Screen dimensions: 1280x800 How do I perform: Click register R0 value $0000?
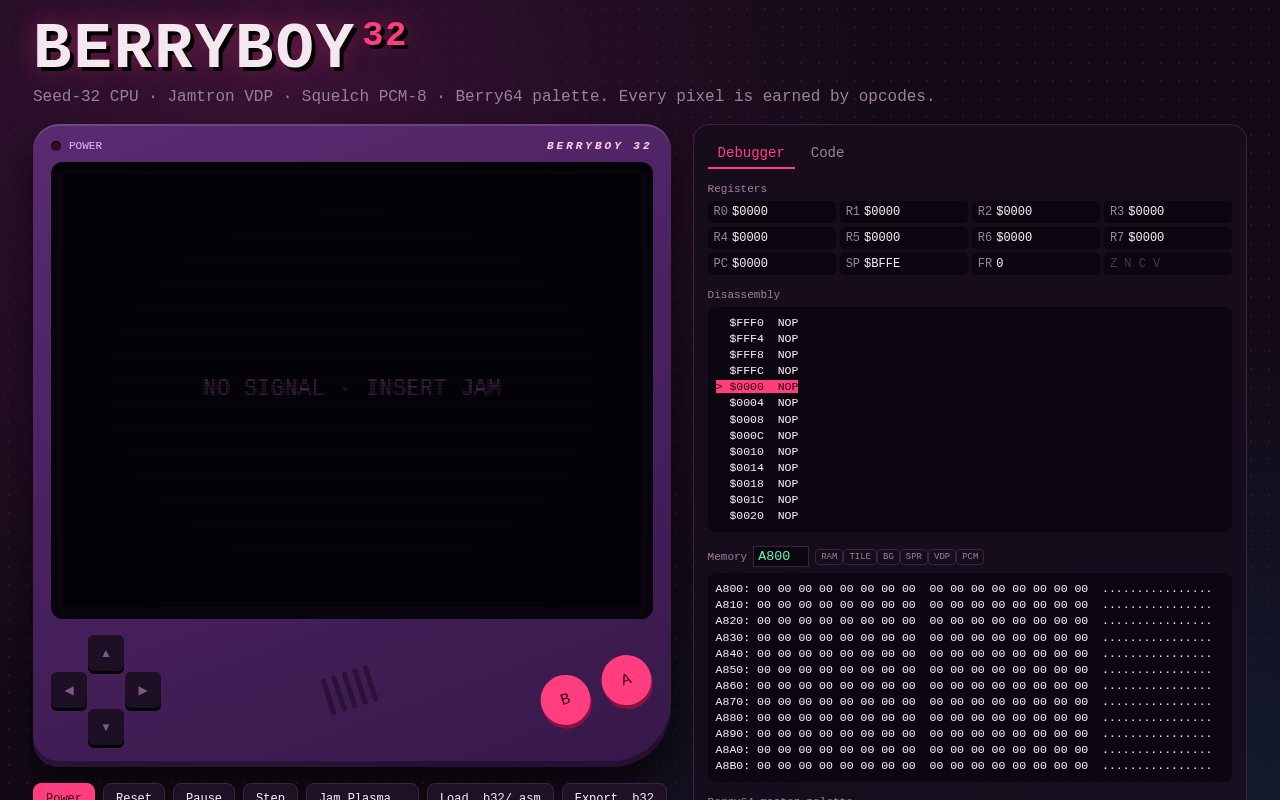[x=750, y=212]
